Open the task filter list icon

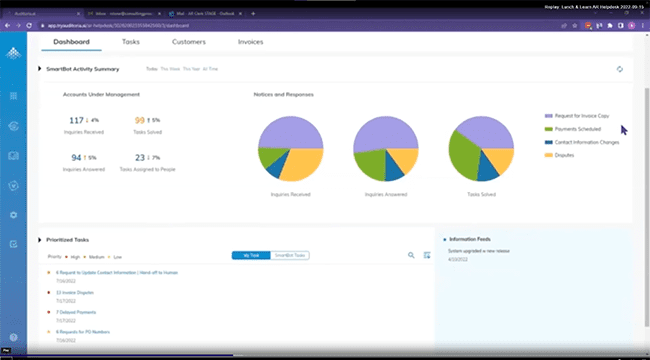click(427, 255)
